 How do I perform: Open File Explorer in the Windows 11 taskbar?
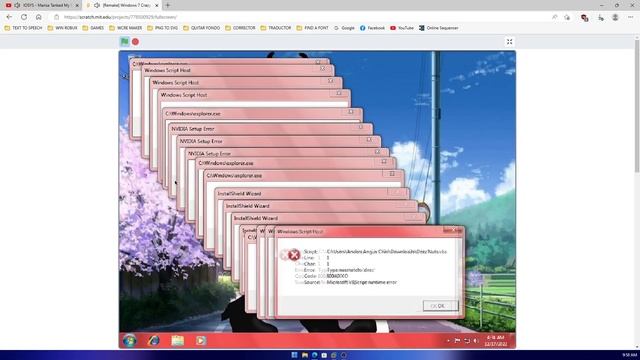coord(304,355)
